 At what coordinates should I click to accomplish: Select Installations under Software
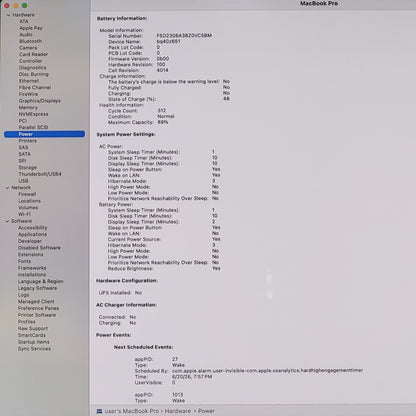[32, 275]
